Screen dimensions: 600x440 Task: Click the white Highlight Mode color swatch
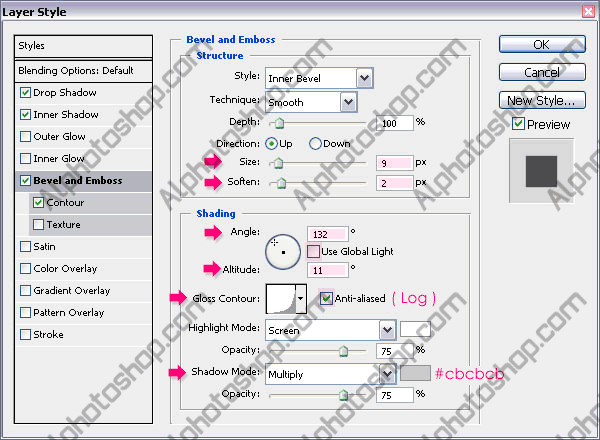[415, 329]
